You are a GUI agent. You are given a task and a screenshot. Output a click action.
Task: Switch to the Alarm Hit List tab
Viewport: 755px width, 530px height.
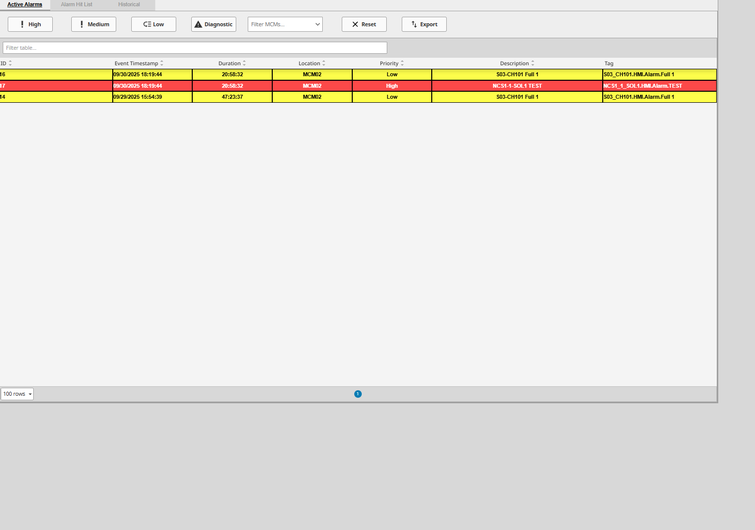tap(76, 4)
